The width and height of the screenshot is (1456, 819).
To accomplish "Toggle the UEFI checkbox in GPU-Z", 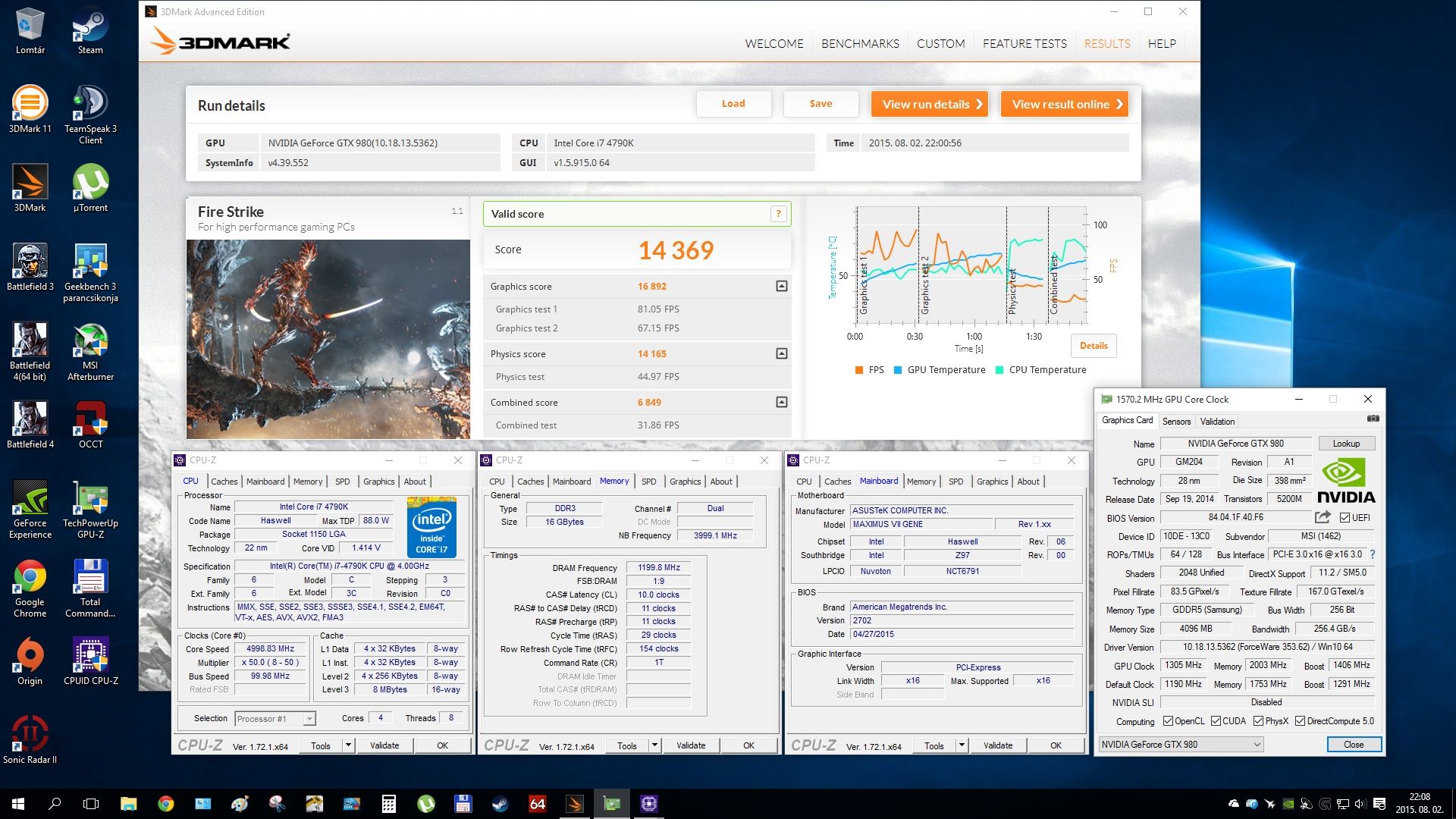I will tap(1345, 518).
